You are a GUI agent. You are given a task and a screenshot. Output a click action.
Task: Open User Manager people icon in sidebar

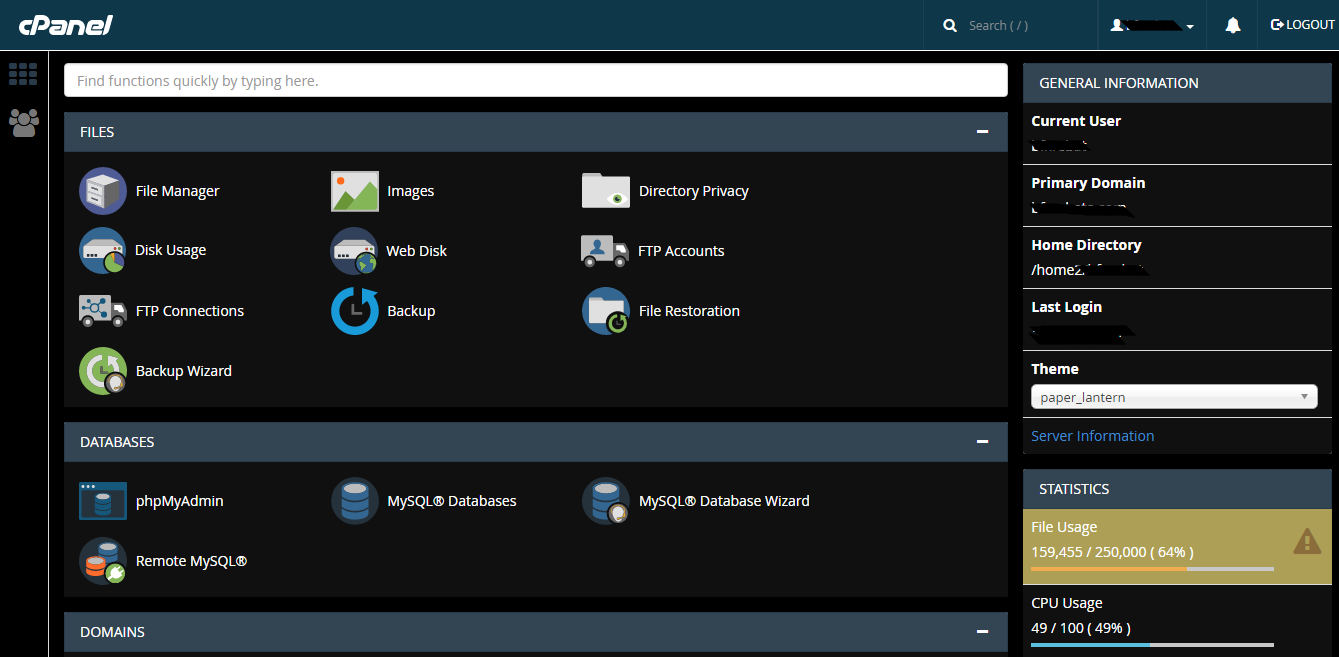click(23, 122)
